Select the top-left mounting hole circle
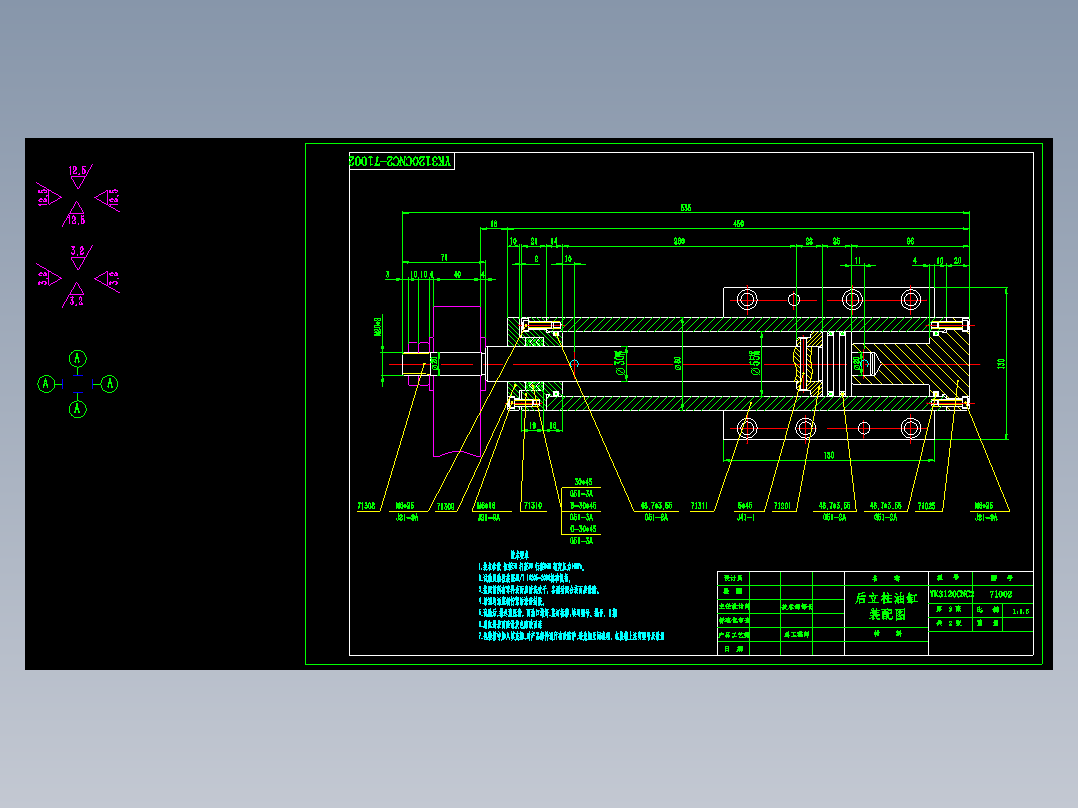Viewport: 1078px width, 808px height. coord(747,300)
